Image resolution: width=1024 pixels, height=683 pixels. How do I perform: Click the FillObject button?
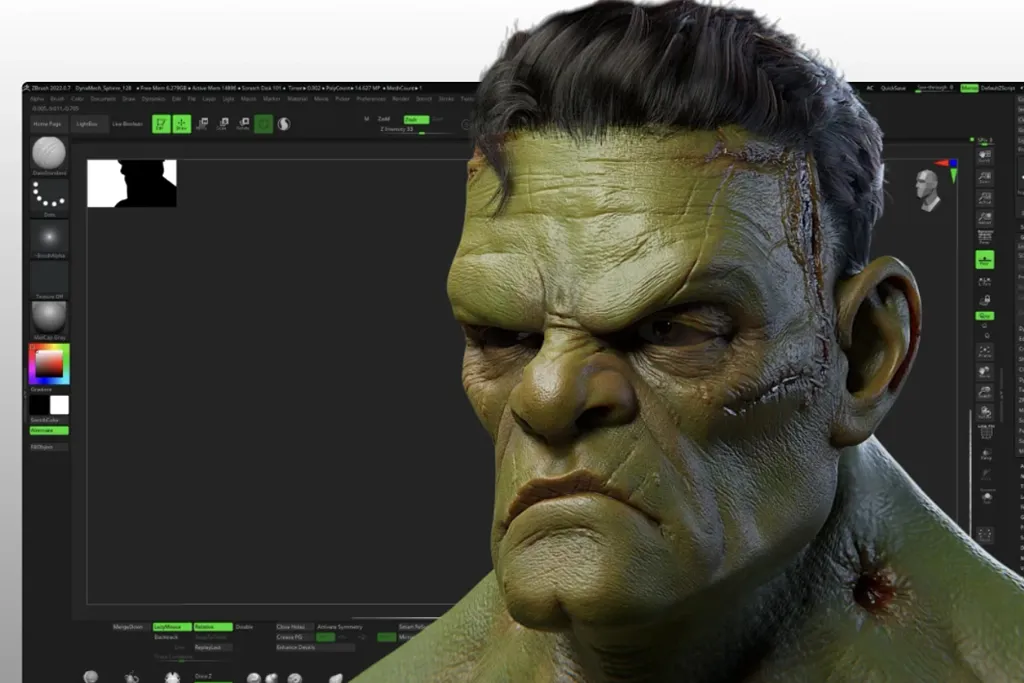[x=49, y=447]
